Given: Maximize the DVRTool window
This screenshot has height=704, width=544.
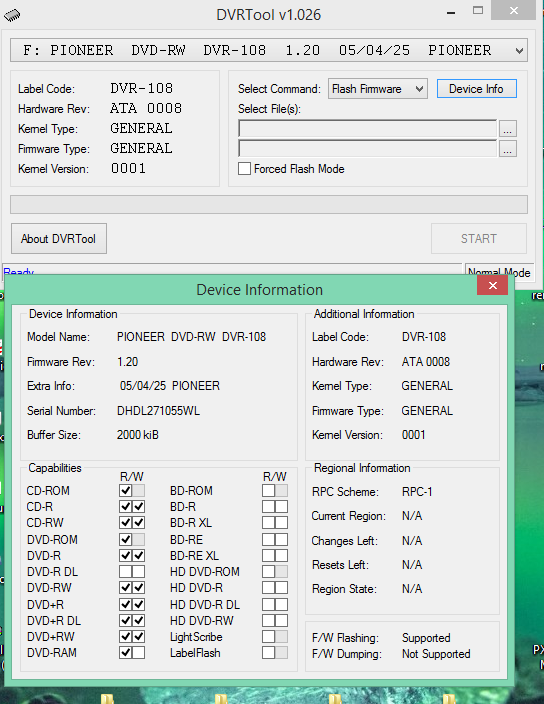Looking at the screenshot, I should (x=478, y=11).
